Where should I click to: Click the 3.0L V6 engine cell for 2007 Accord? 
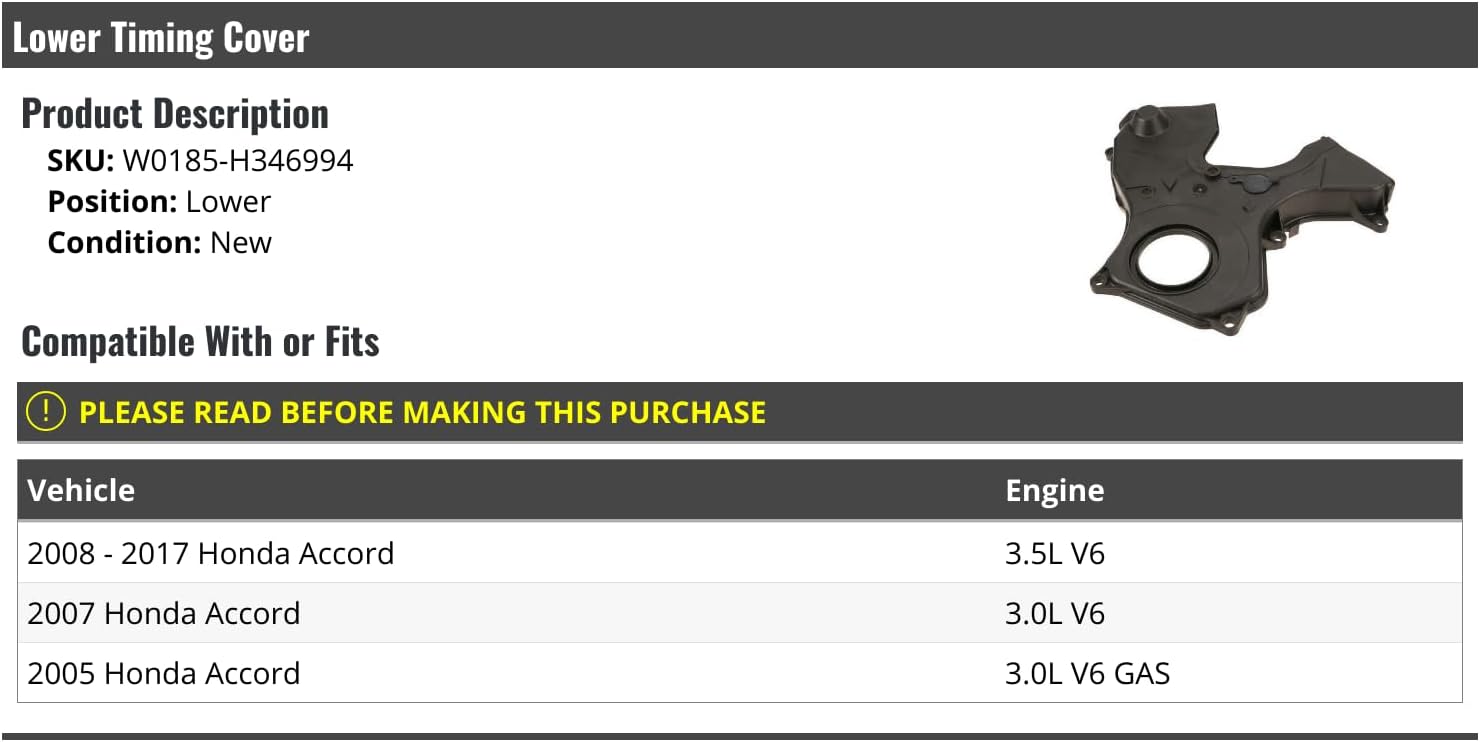pos(1054,613)
